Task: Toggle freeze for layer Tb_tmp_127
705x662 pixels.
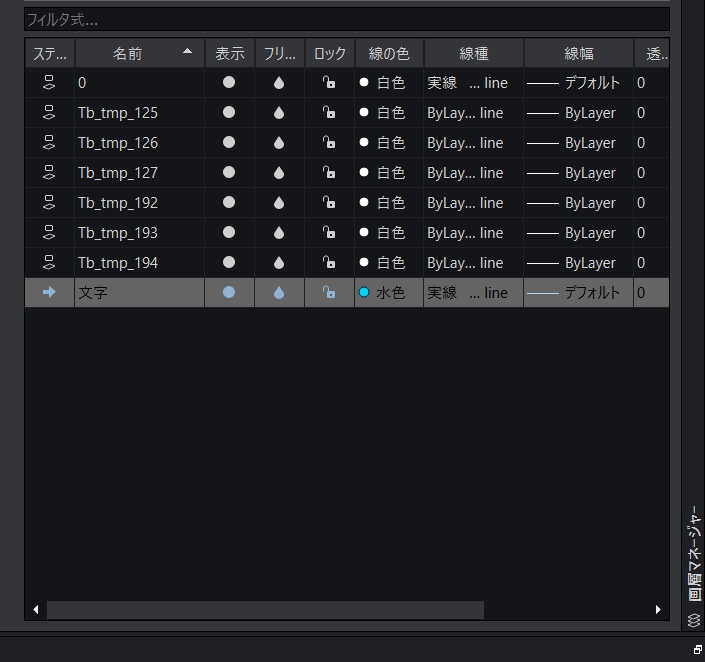Action: click(x=279, y=173)
